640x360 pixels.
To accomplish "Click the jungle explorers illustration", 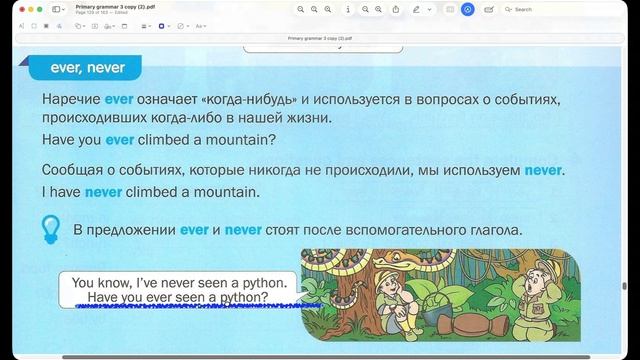I will (441, 295).
